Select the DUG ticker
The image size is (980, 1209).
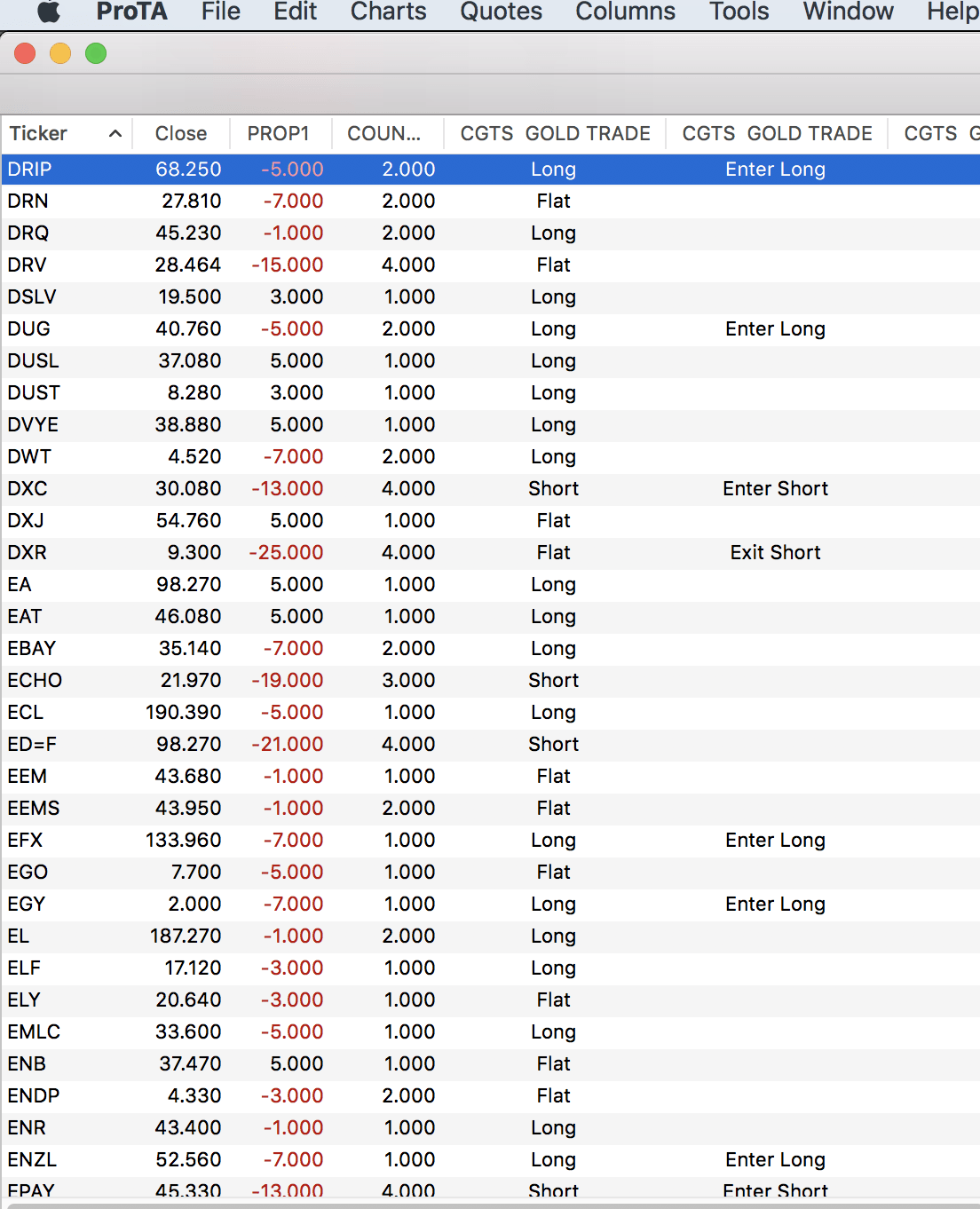[x=28, y=329]
